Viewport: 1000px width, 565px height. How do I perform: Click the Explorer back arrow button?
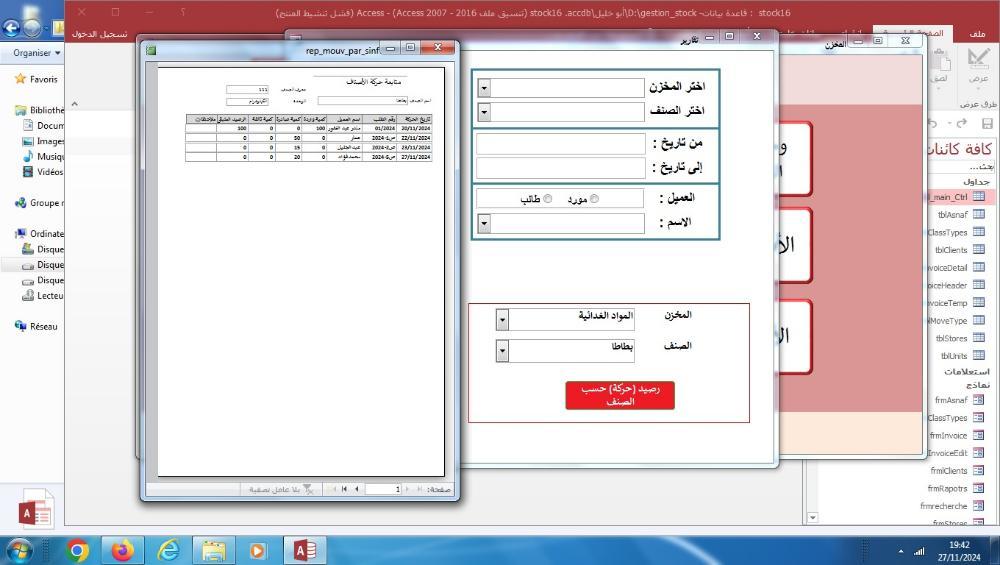11,27
